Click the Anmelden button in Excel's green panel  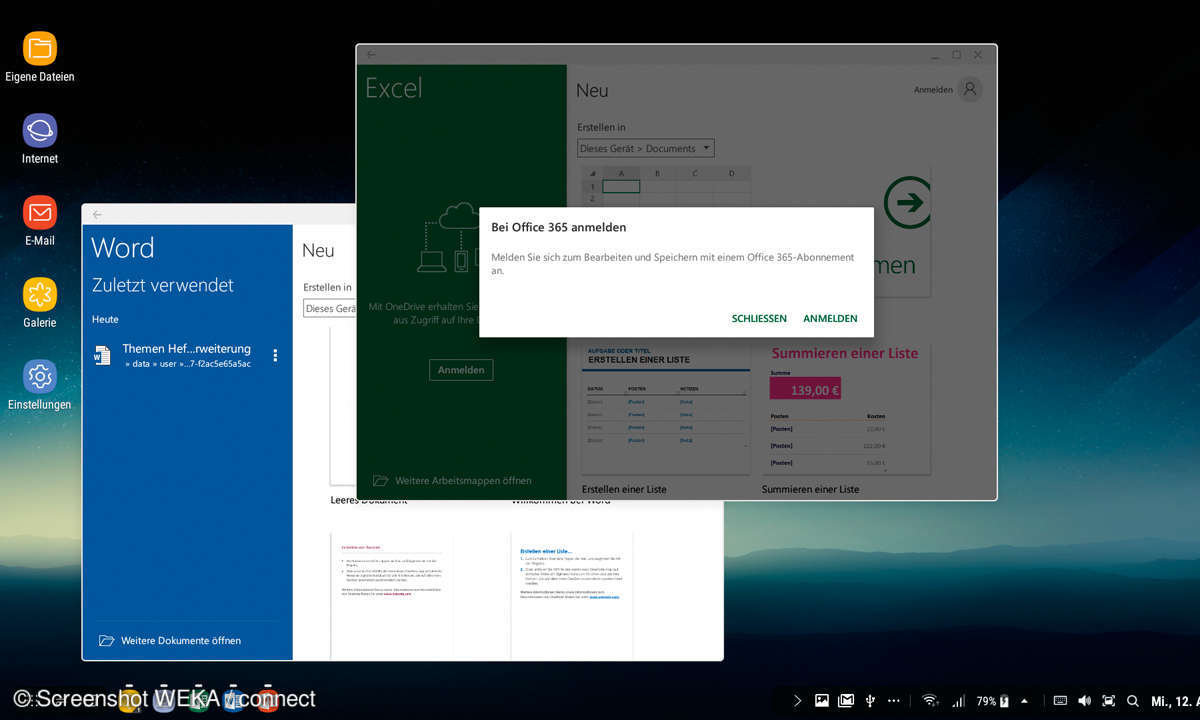coord(461,370)
